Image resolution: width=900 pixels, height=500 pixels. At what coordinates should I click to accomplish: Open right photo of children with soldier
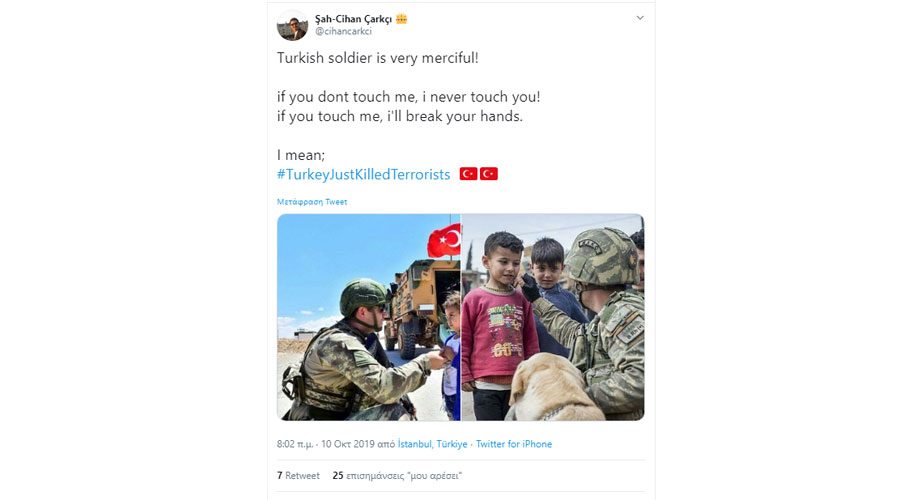553,317
